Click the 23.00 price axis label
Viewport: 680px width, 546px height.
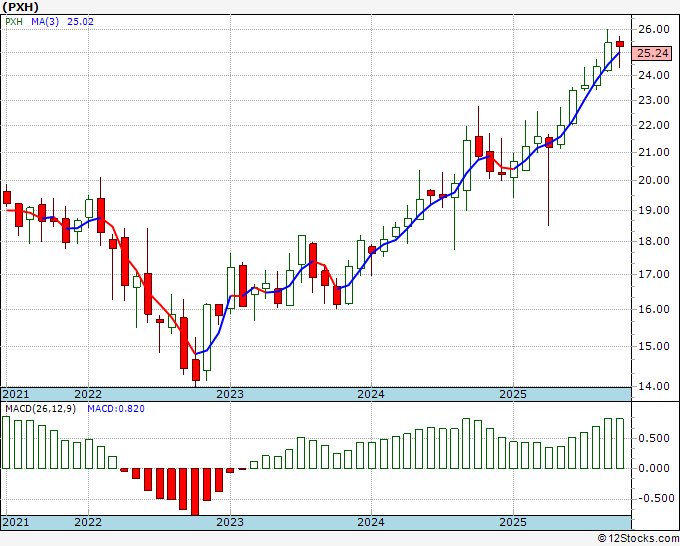point(654,101)
